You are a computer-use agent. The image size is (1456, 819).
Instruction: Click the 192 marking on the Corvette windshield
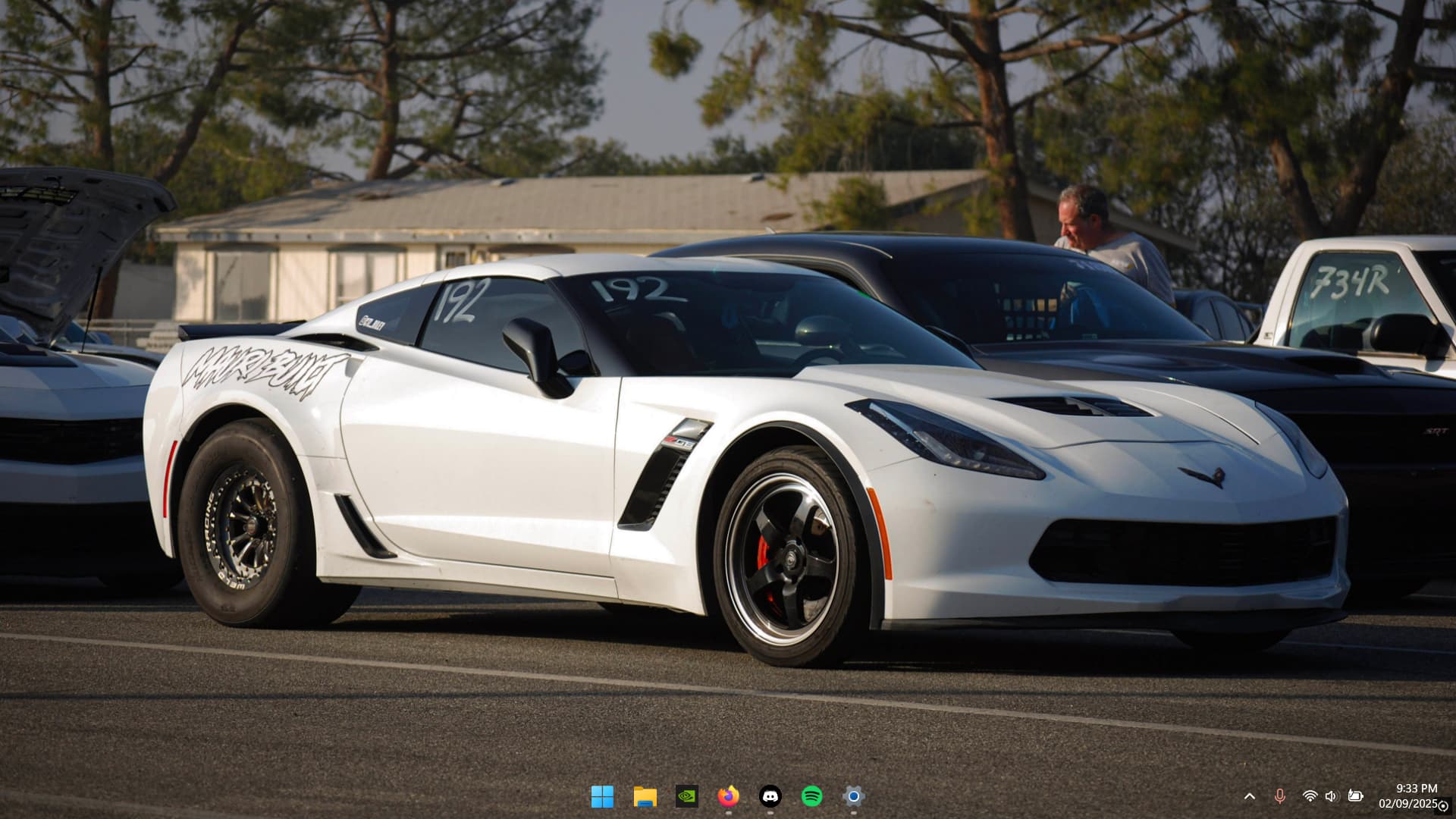(x=639, y=290)
